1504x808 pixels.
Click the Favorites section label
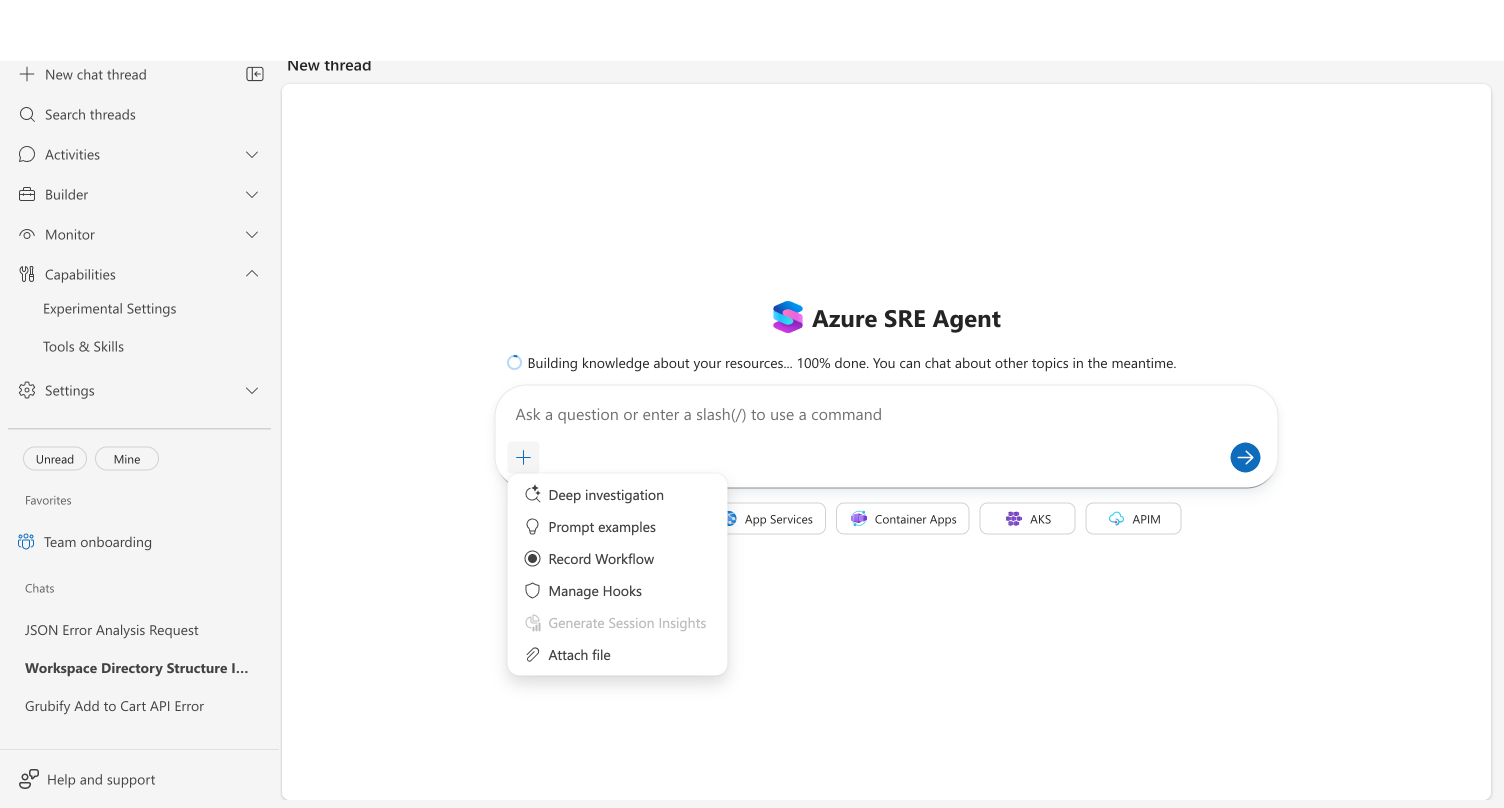pyautogui.click(x=48, y=500)
